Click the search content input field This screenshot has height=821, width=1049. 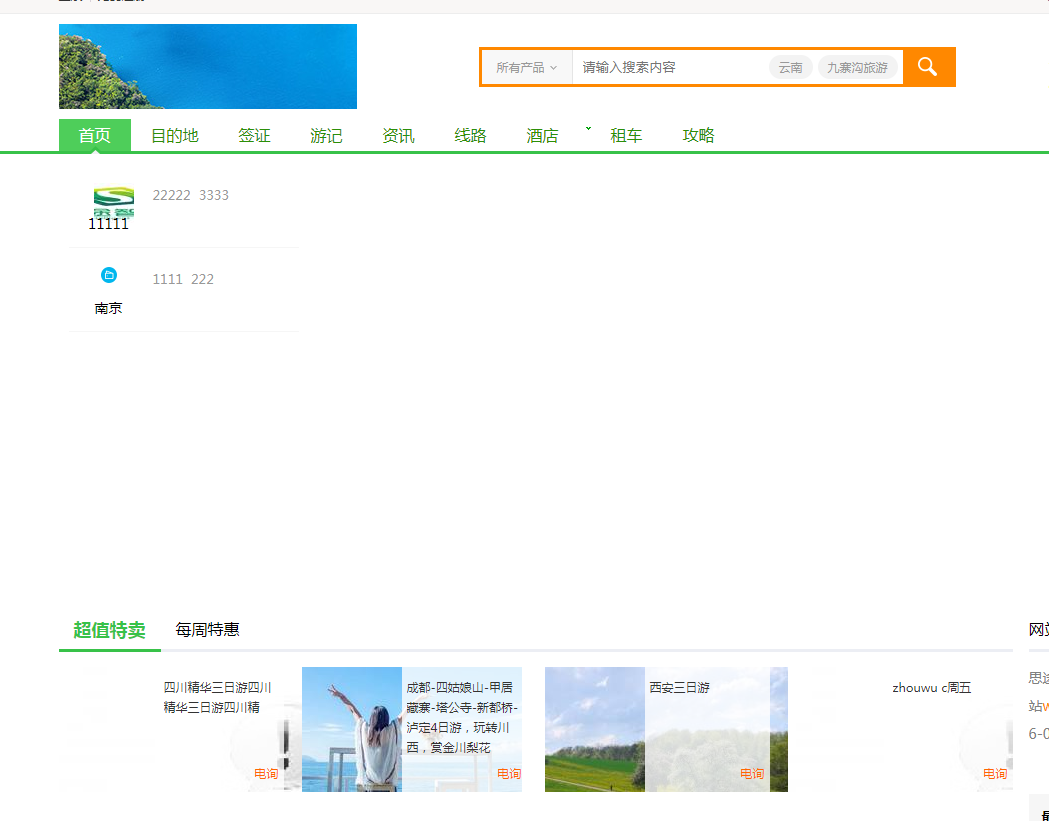point(668,68)
